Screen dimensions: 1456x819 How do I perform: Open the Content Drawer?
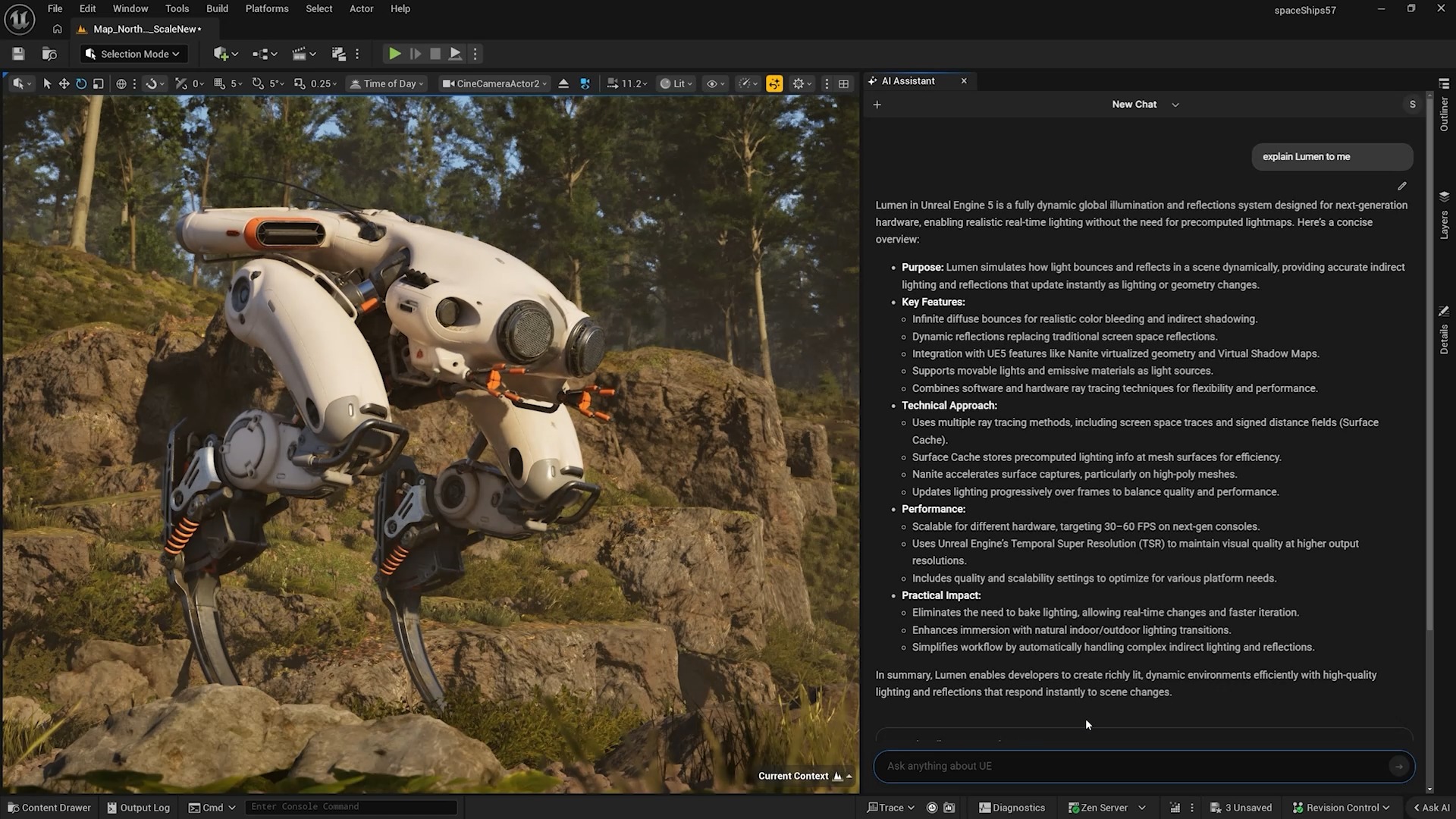click(x=49, y=807)
